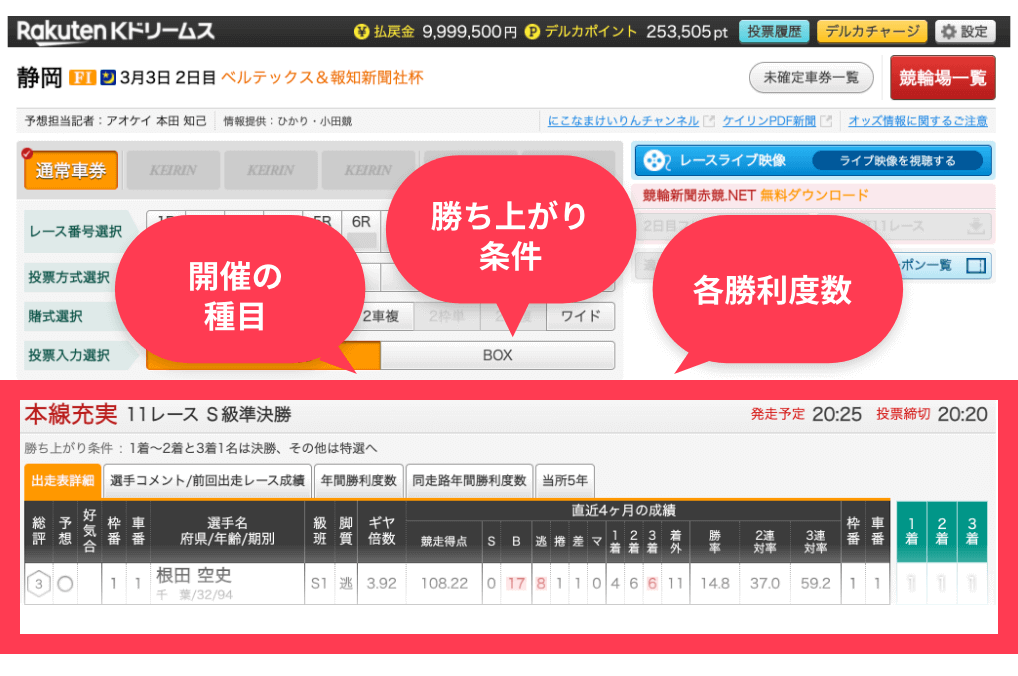1018x676 pixels.
Task: Open the オッズ情報に関するご注意 link
Action: tap(918, 121)
